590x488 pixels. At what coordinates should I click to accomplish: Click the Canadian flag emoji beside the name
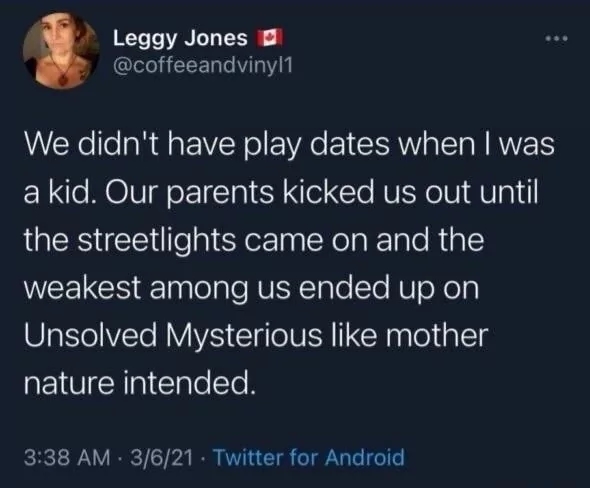pyautogui.click(x=269, y=38)
